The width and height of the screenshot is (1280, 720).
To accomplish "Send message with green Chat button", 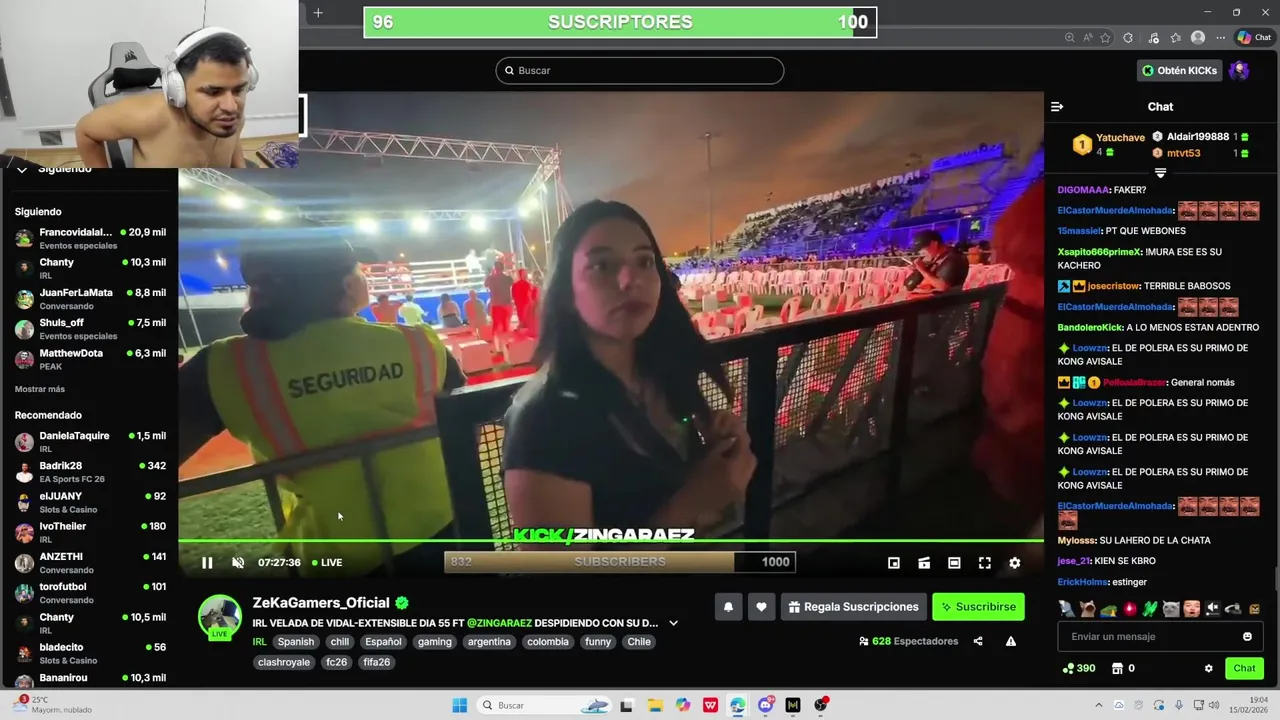I will [1244, 668].
